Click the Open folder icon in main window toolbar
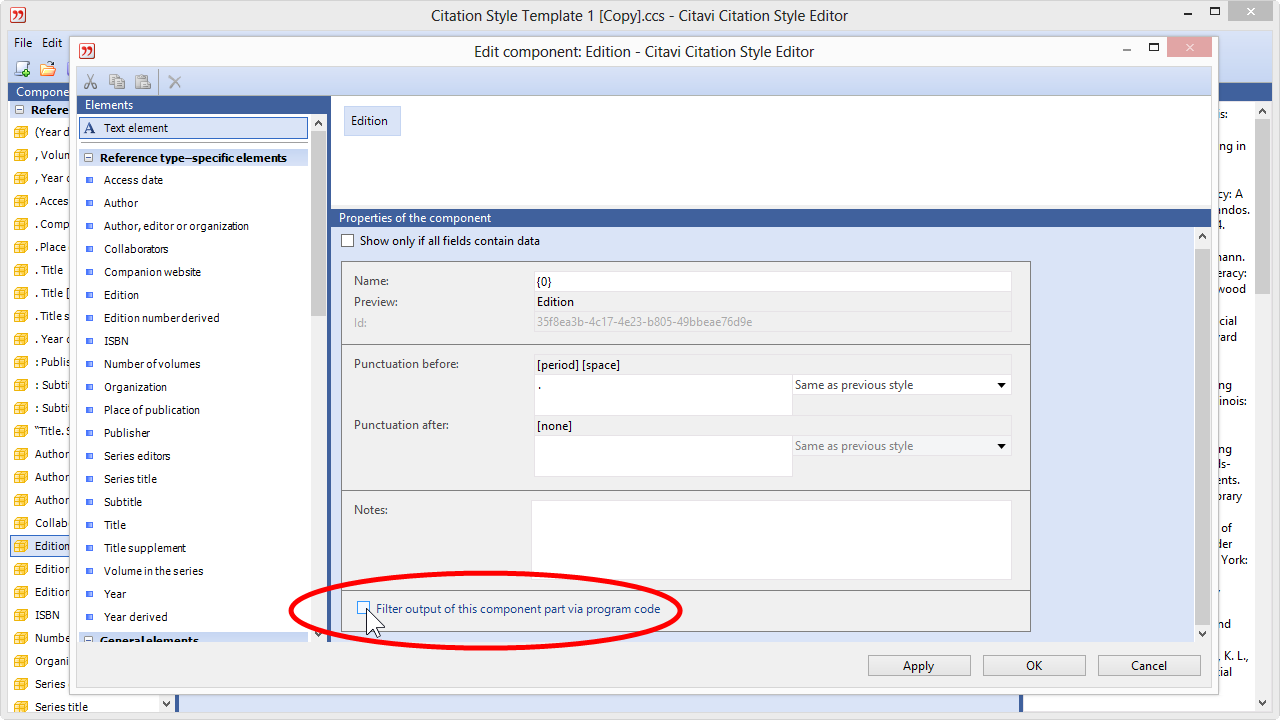The height and width of the screenshot is (720, 1280). click(x=47, y=69)
